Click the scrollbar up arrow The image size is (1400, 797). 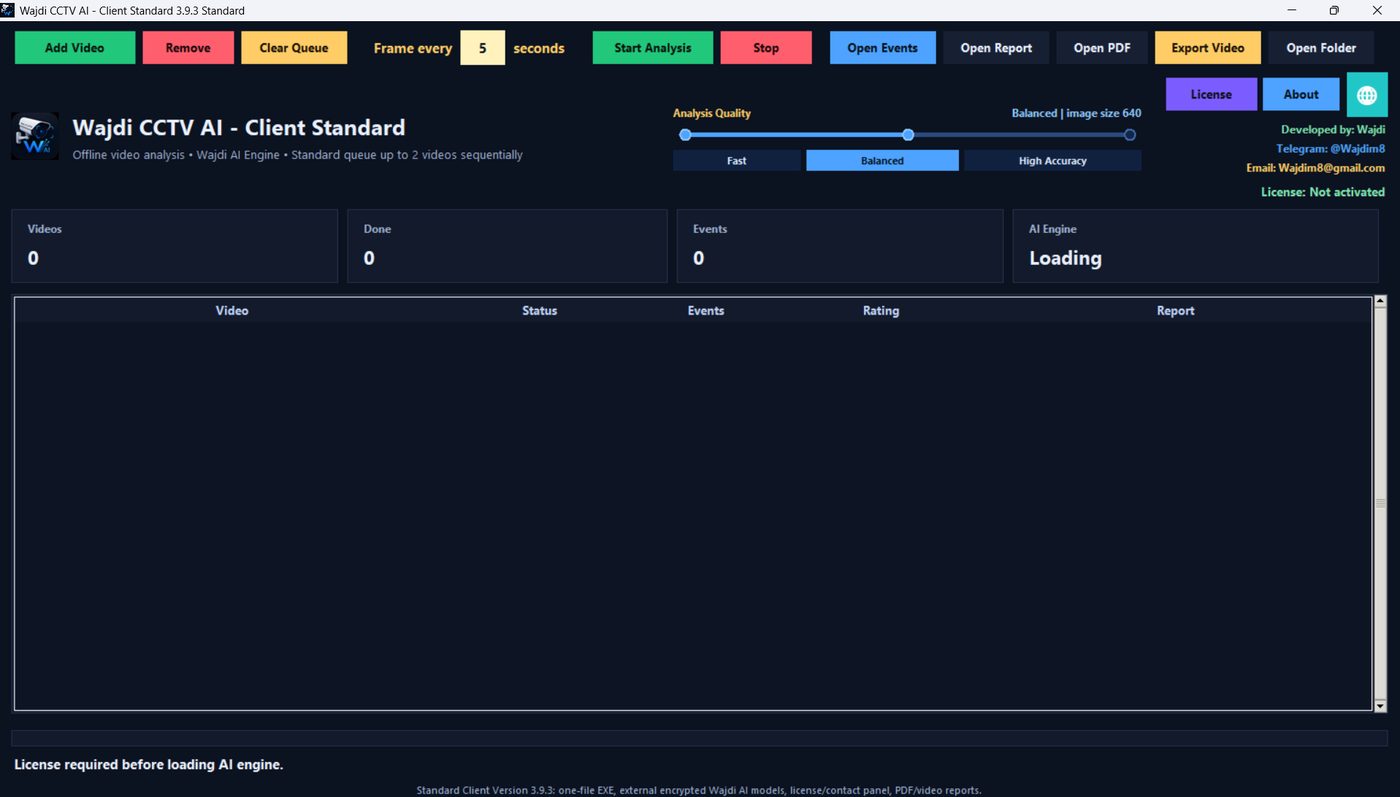point(1381,301)
